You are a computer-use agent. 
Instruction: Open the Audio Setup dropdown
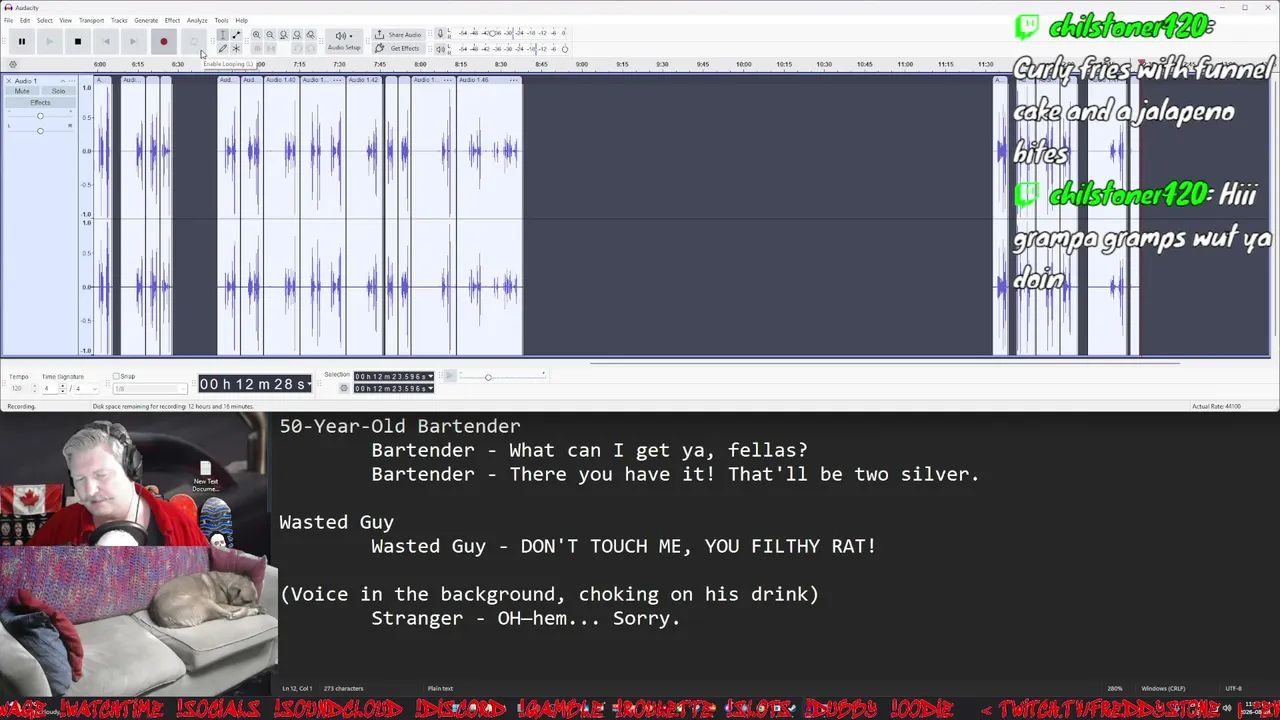tap(344, 41)
